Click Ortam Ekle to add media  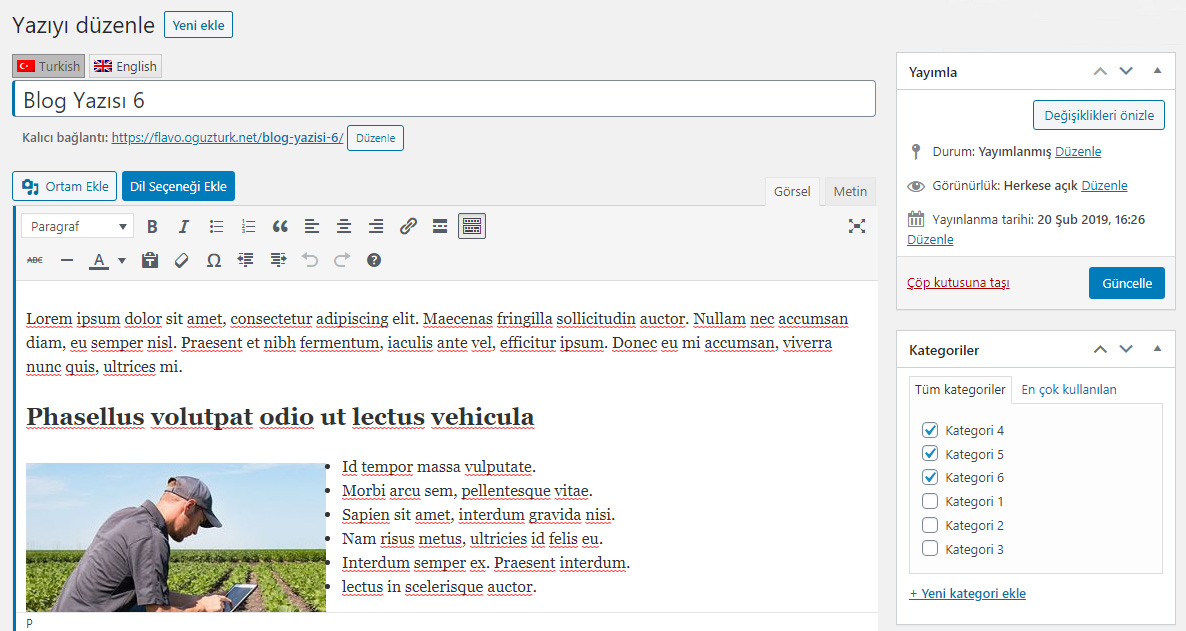(64, 186)
